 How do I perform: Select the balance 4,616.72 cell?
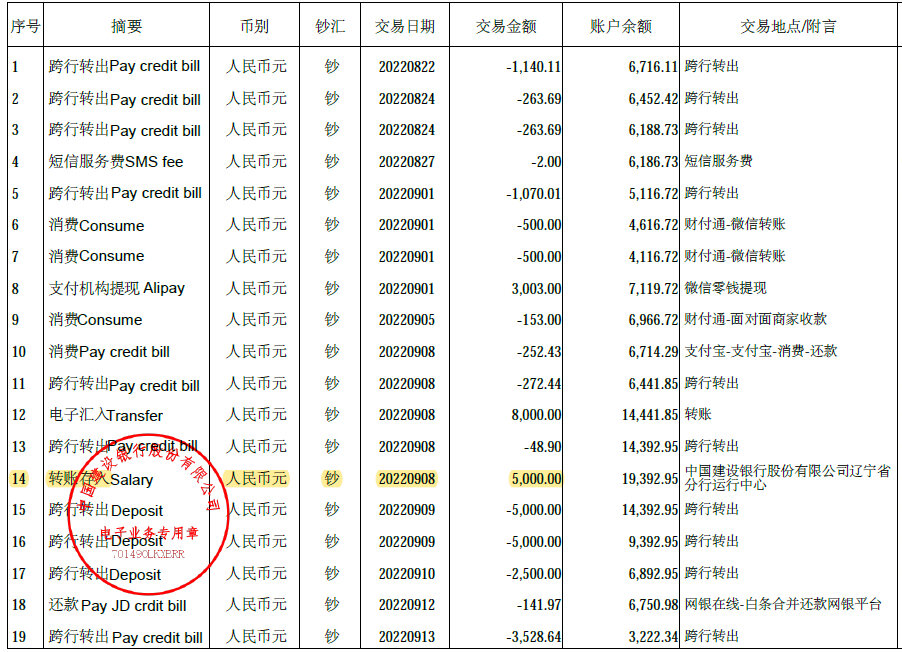coord(653,225)
